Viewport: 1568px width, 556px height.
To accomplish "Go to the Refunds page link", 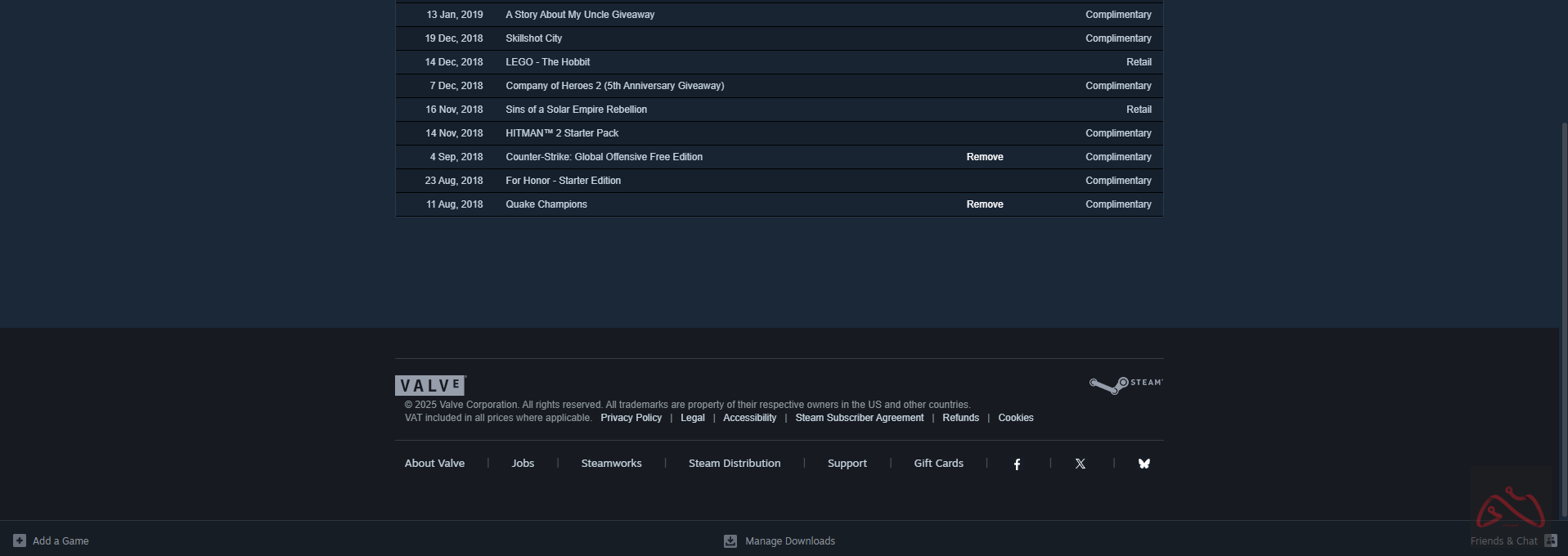I will click(x=960, y=418).
